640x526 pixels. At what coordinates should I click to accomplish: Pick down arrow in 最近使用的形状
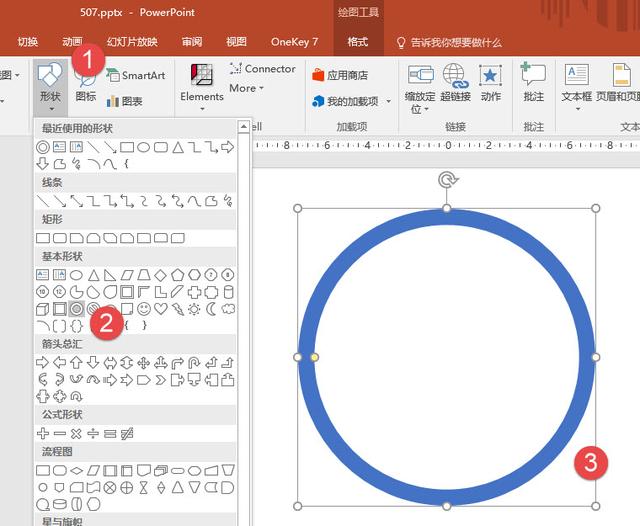(x=43, y=164)
